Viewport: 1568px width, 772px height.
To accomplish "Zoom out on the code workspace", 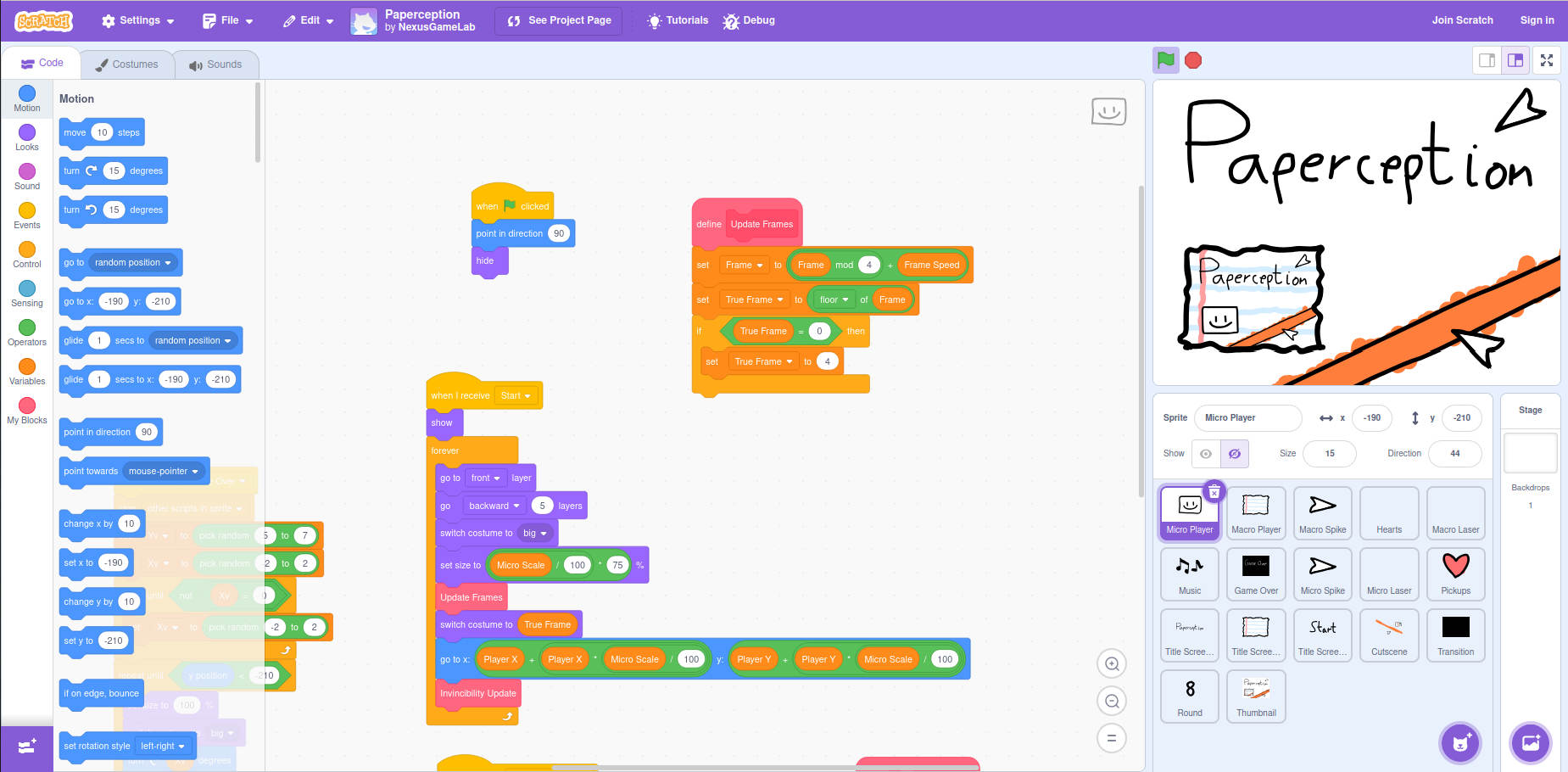I will pos(1111,701).
